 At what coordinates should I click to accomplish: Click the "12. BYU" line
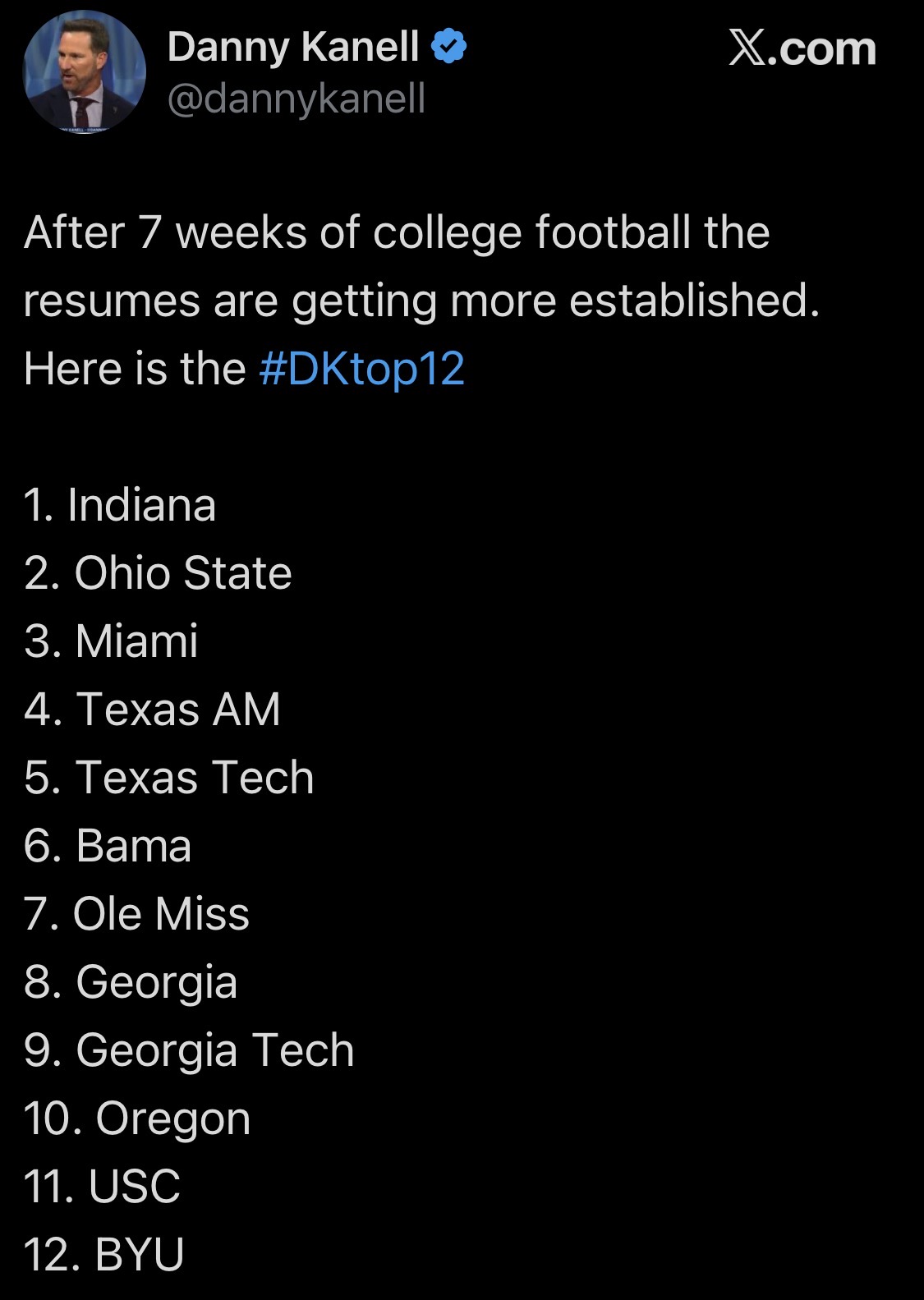pos(103,1254)
